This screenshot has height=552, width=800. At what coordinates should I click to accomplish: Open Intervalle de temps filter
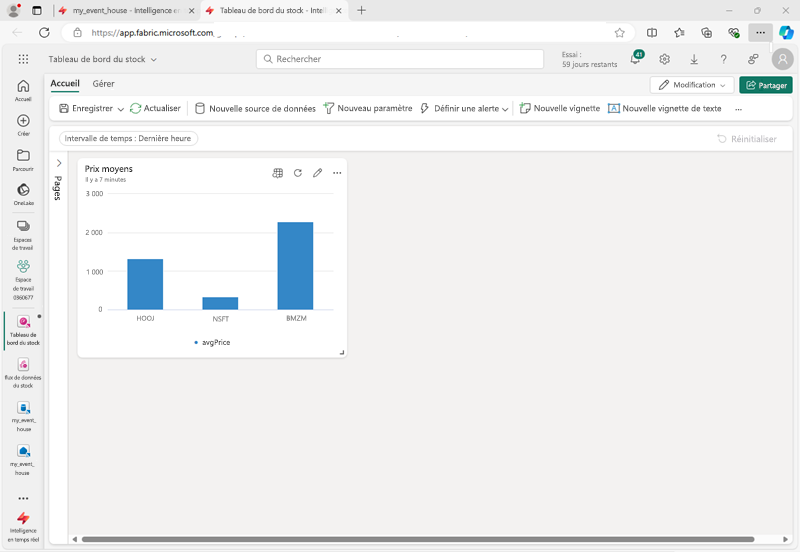(129, 138)
